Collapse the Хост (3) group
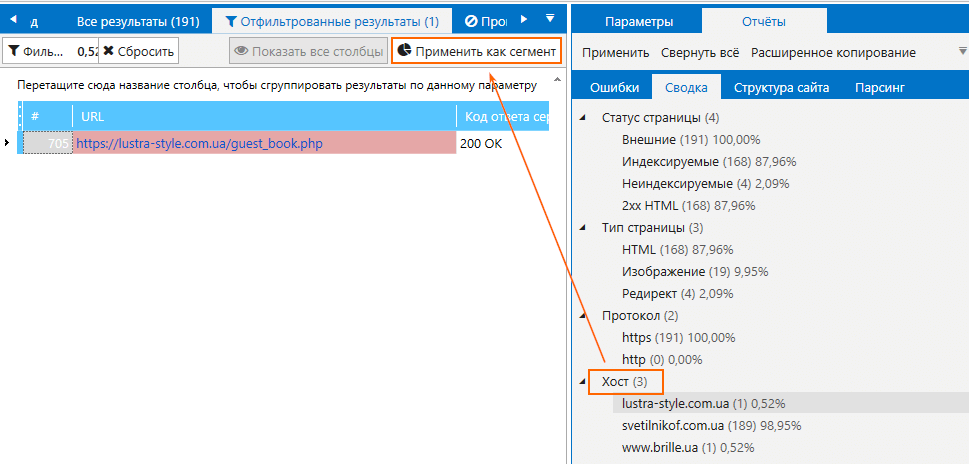Screen dimensions: 969x464 tap(582, 382)
